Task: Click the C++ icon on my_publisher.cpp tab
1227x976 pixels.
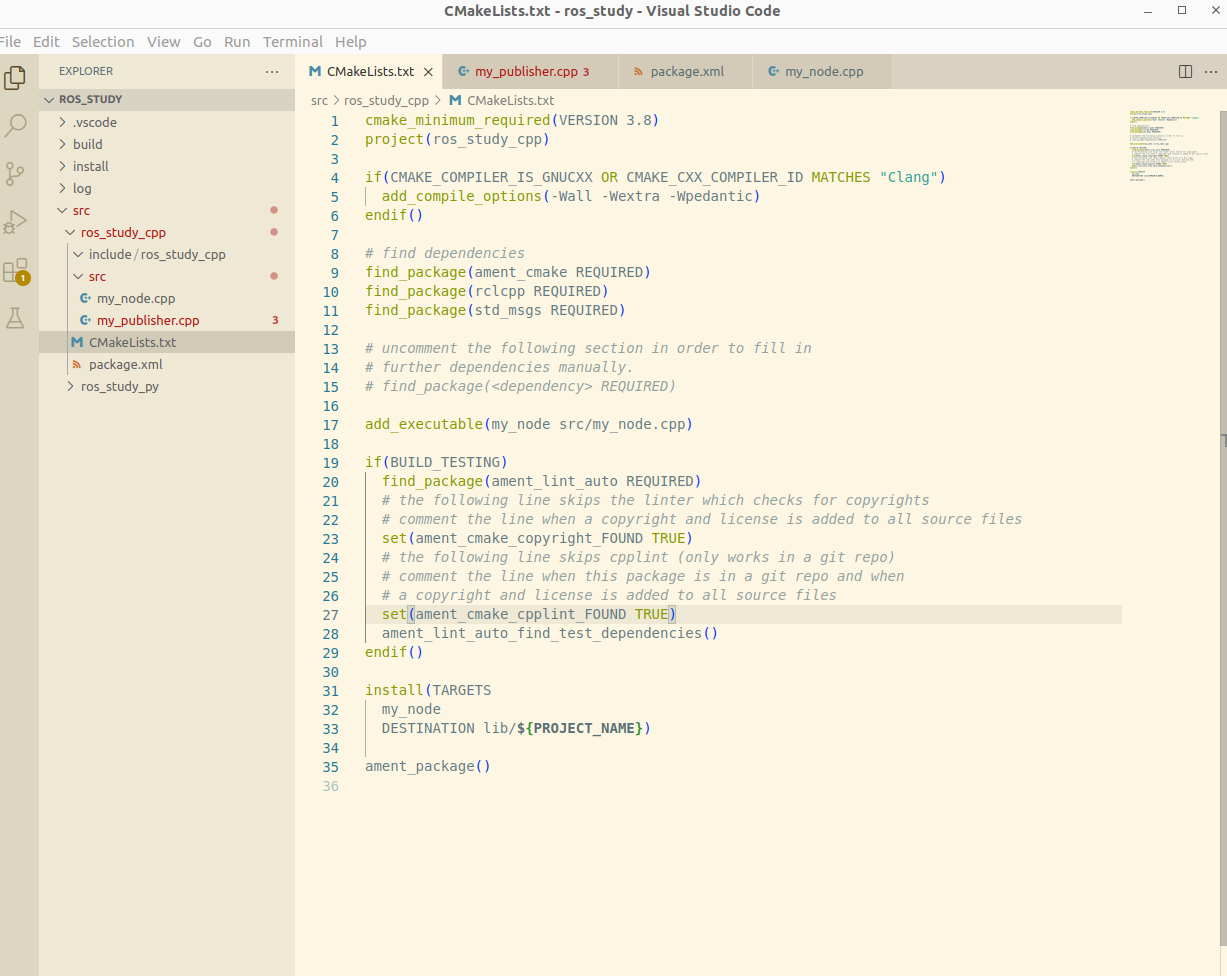Action: 464,72
